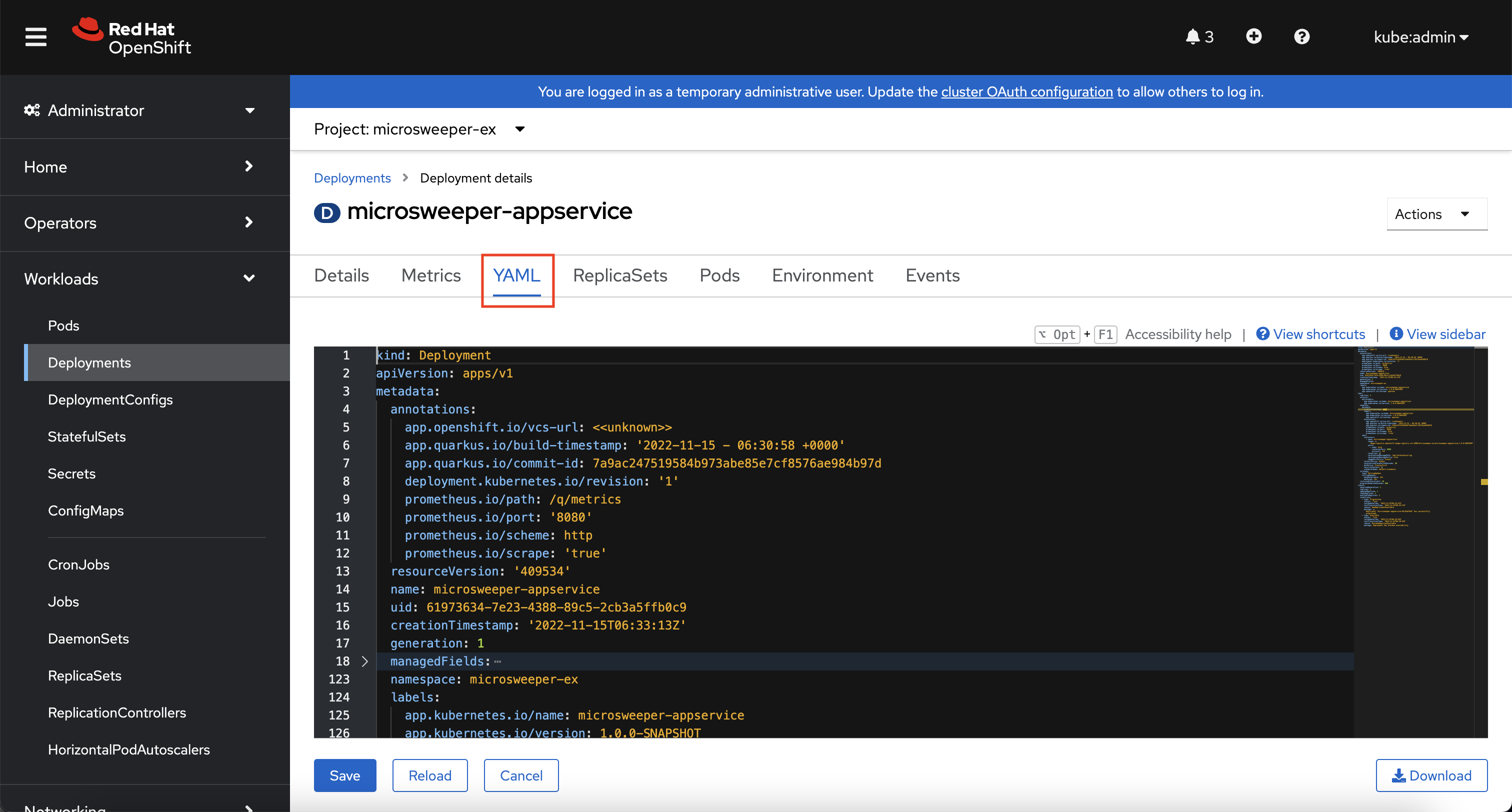
Task: Cancel YAML editing
Action: (521, 775)
